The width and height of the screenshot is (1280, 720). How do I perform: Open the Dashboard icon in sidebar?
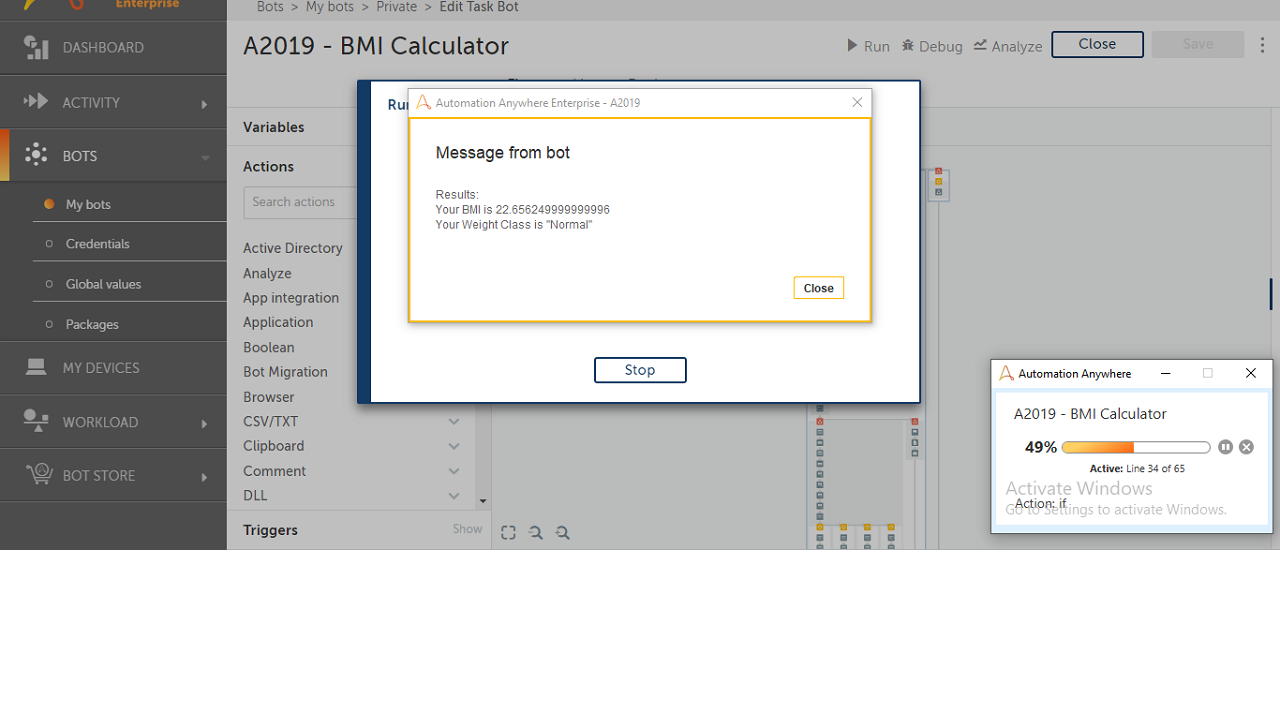(x=36, y=47)
